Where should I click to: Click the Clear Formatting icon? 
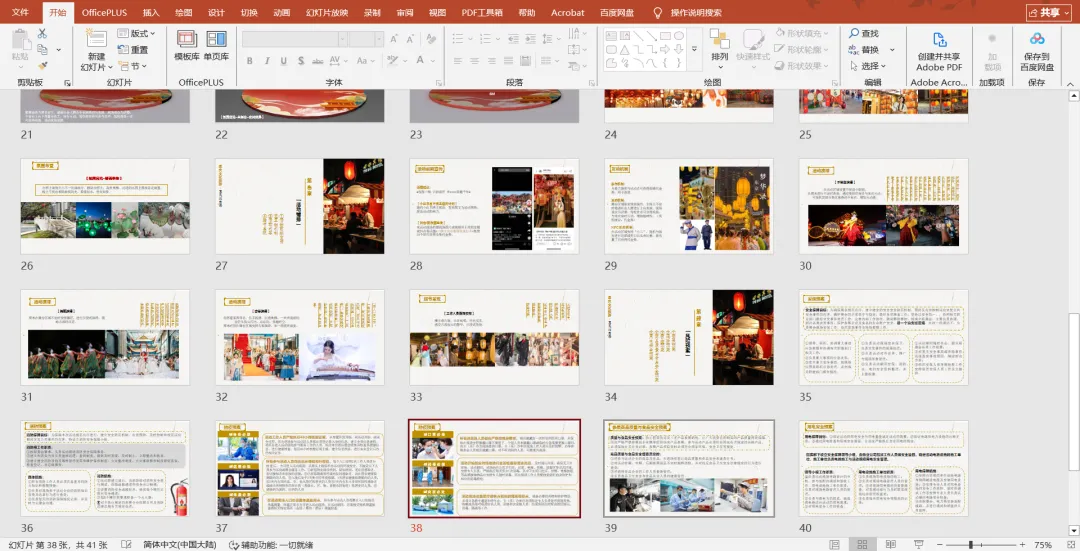click(431, 39)
